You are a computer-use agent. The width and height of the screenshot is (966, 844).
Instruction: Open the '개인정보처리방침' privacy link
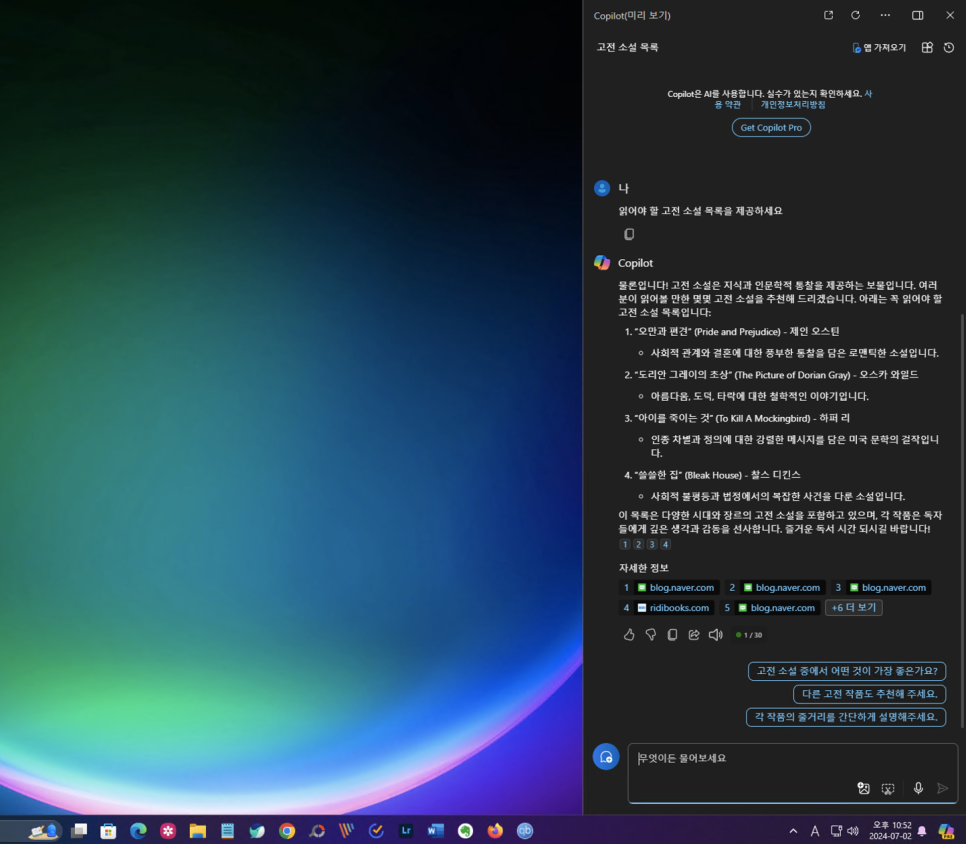click(793, 105)
